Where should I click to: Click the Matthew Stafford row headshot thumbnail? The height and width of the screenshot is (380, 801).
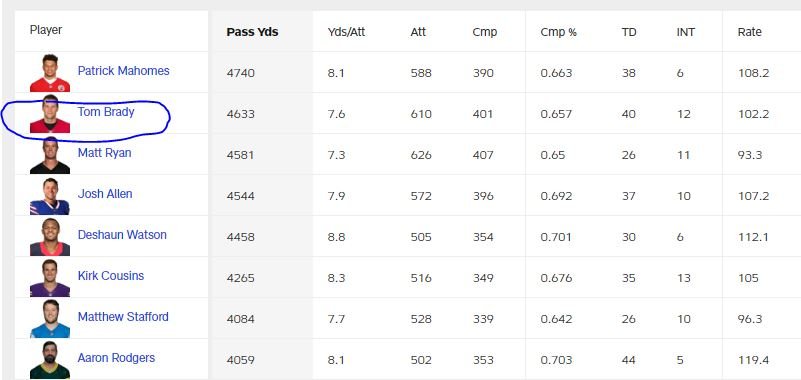coord(50,319)
